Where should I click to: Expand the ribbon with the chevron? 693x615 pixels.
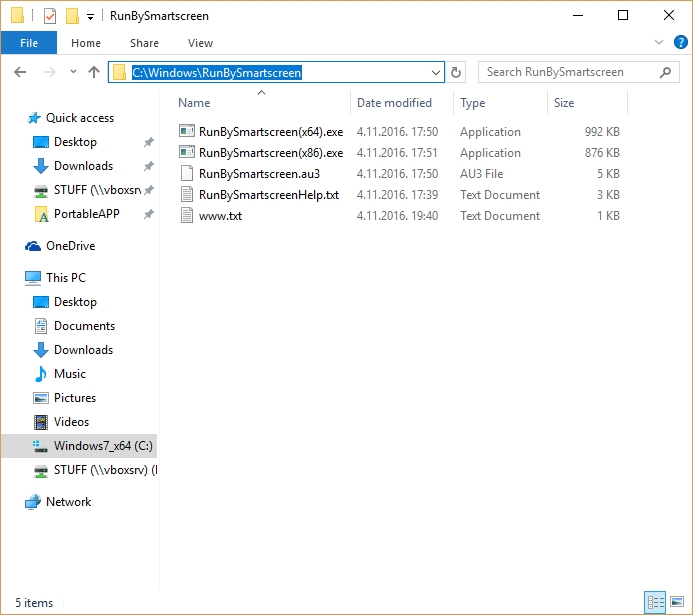659,42
